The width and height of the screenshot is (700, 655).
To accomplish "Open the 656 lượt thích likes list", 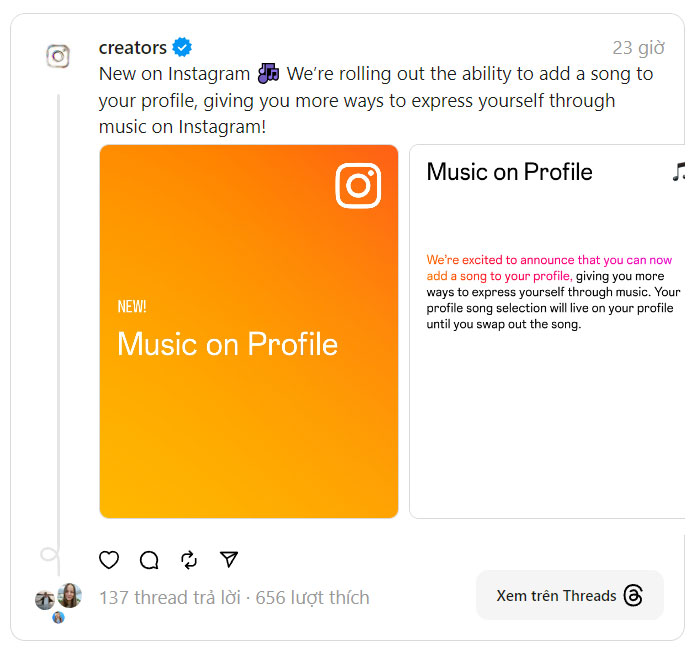I will click(313, 598).
